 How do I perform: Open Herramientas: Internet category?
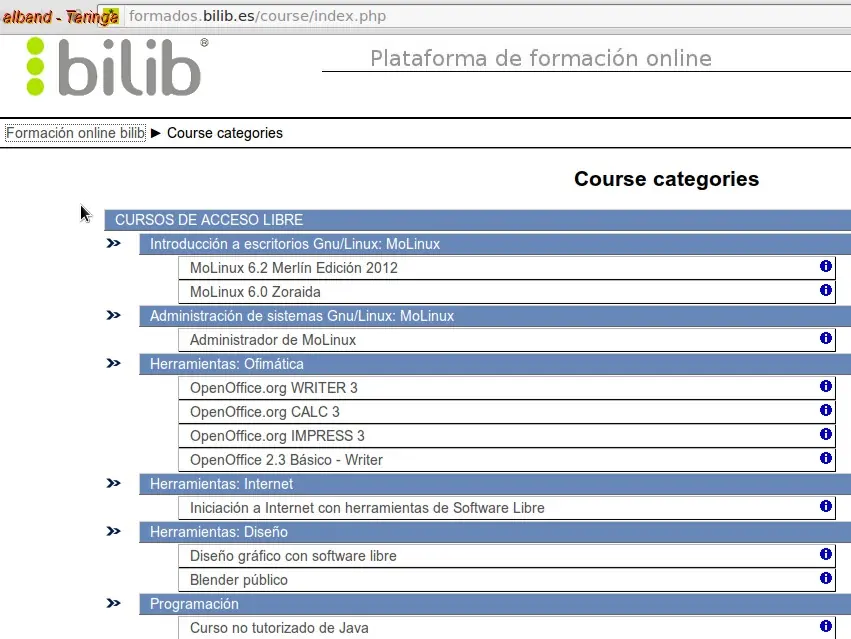click(221, 484)
